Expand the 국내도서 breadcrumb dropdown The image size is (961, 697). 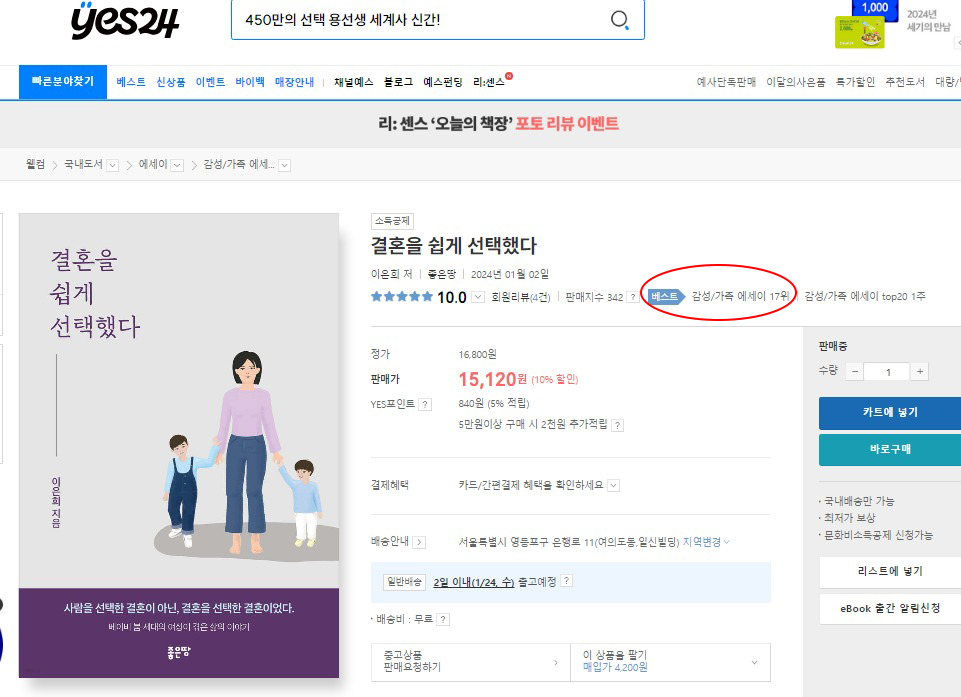(112, 166)
